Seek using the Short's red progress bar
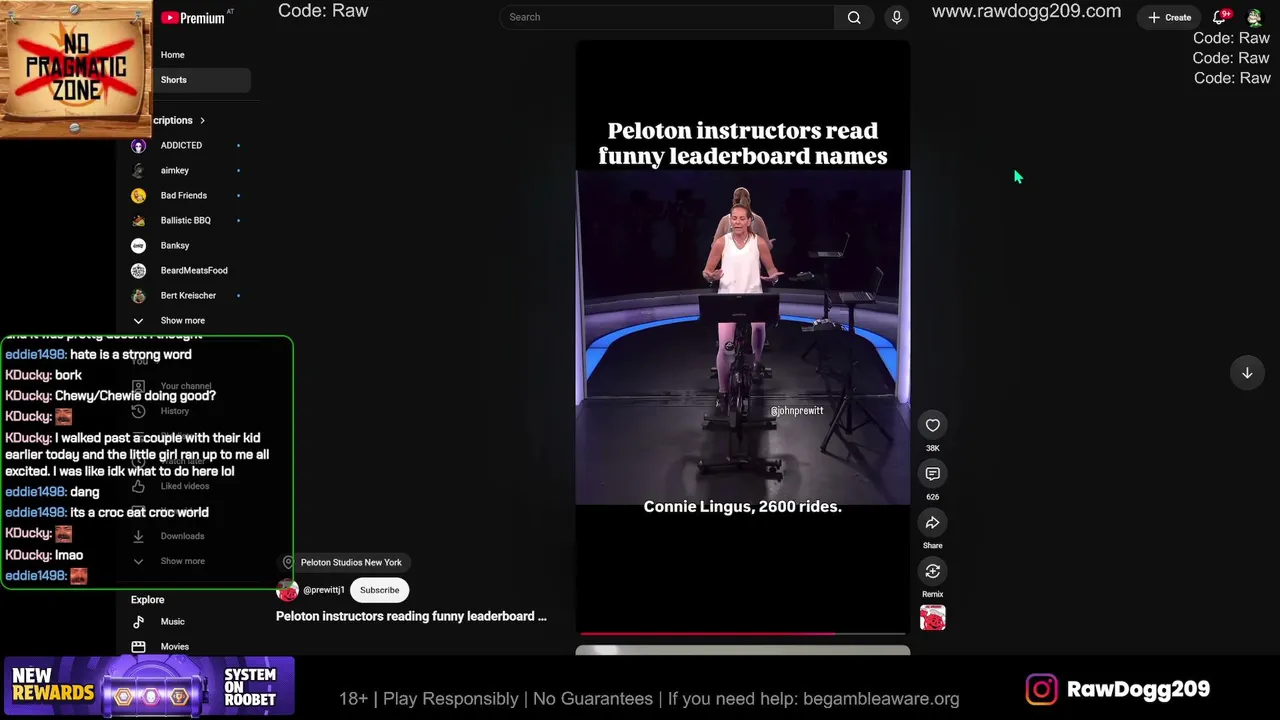Image resolution: width=1280 pixels, height=720 pixels. (743, 633)
